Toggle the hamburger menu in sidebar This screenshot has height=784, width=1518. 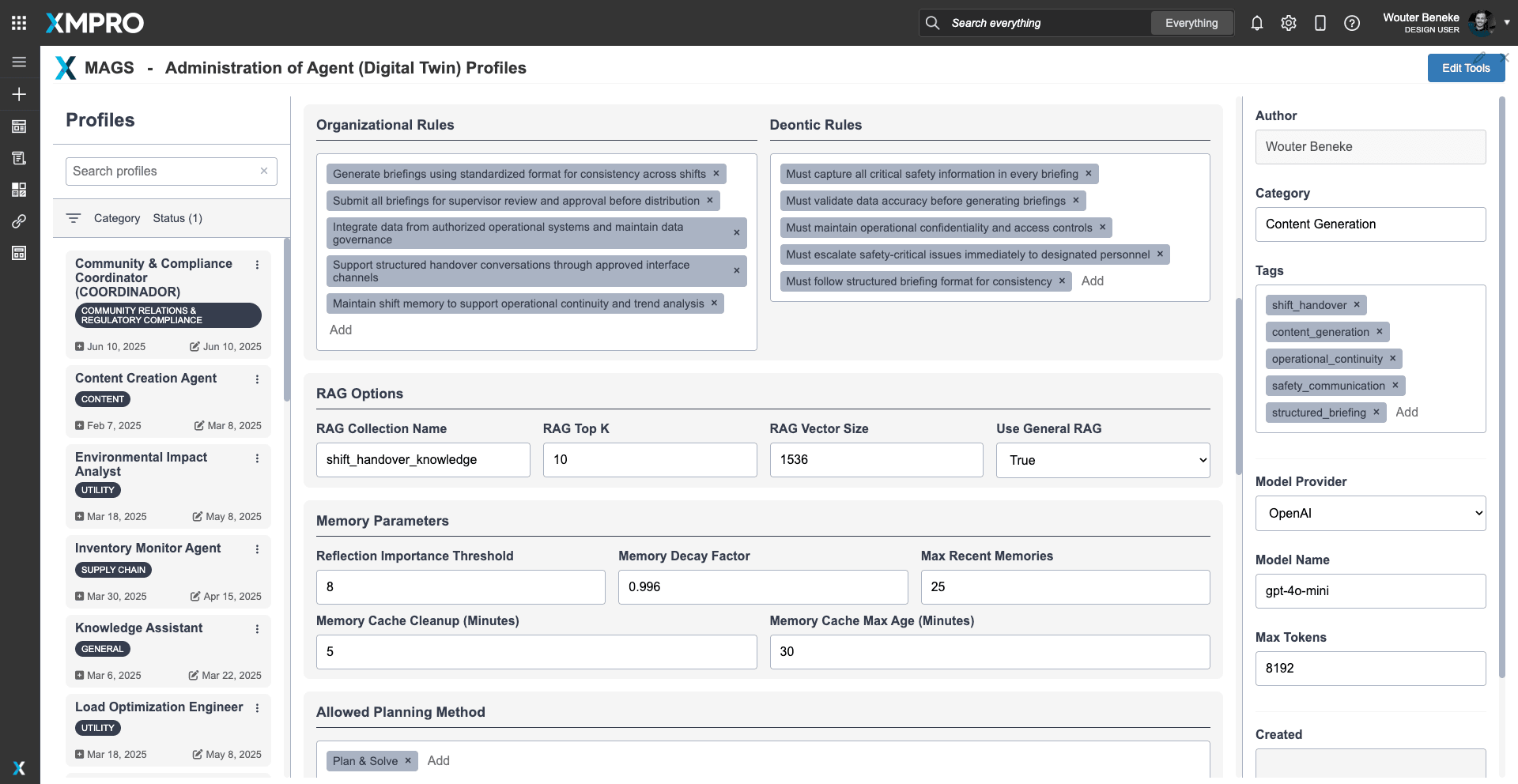tap(19, 62)
